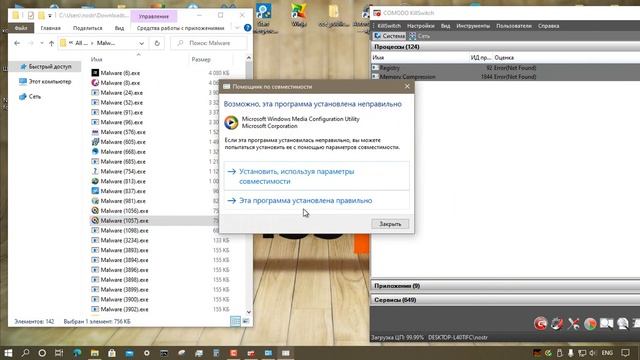Open Task View on the taskbar

pyautogui.click(x=59, y=353)
